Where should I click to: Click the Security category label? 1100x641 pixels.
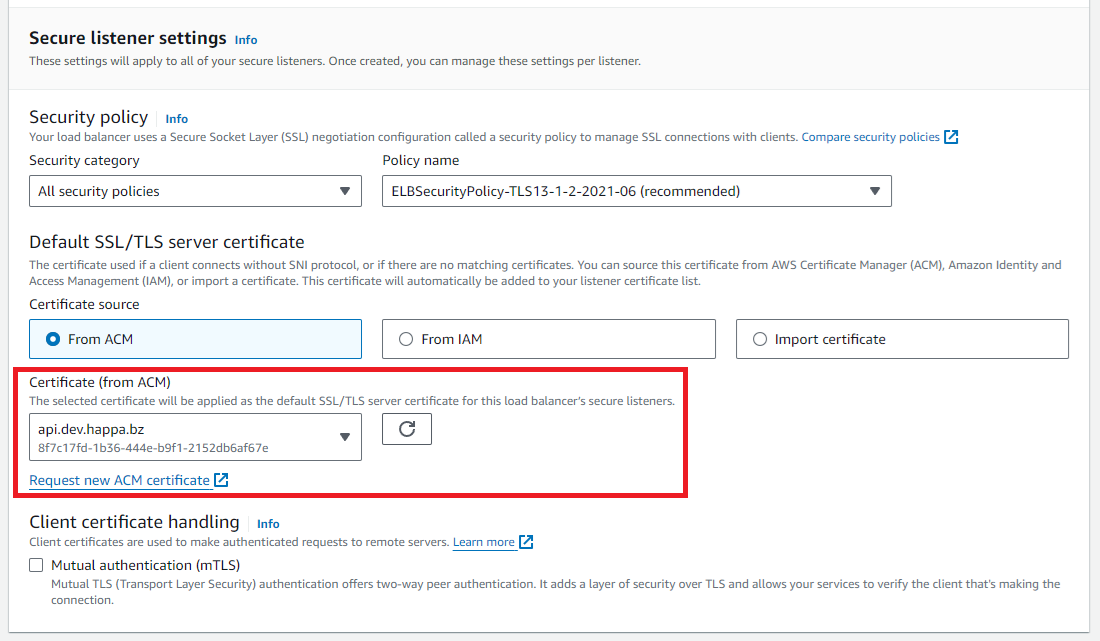[84, 161]
